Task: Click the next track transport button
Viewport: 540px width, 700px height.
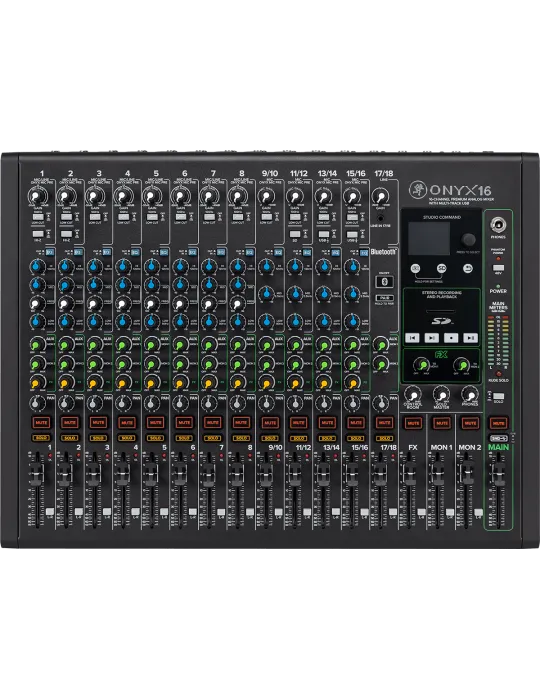Action: click(471, 338)
